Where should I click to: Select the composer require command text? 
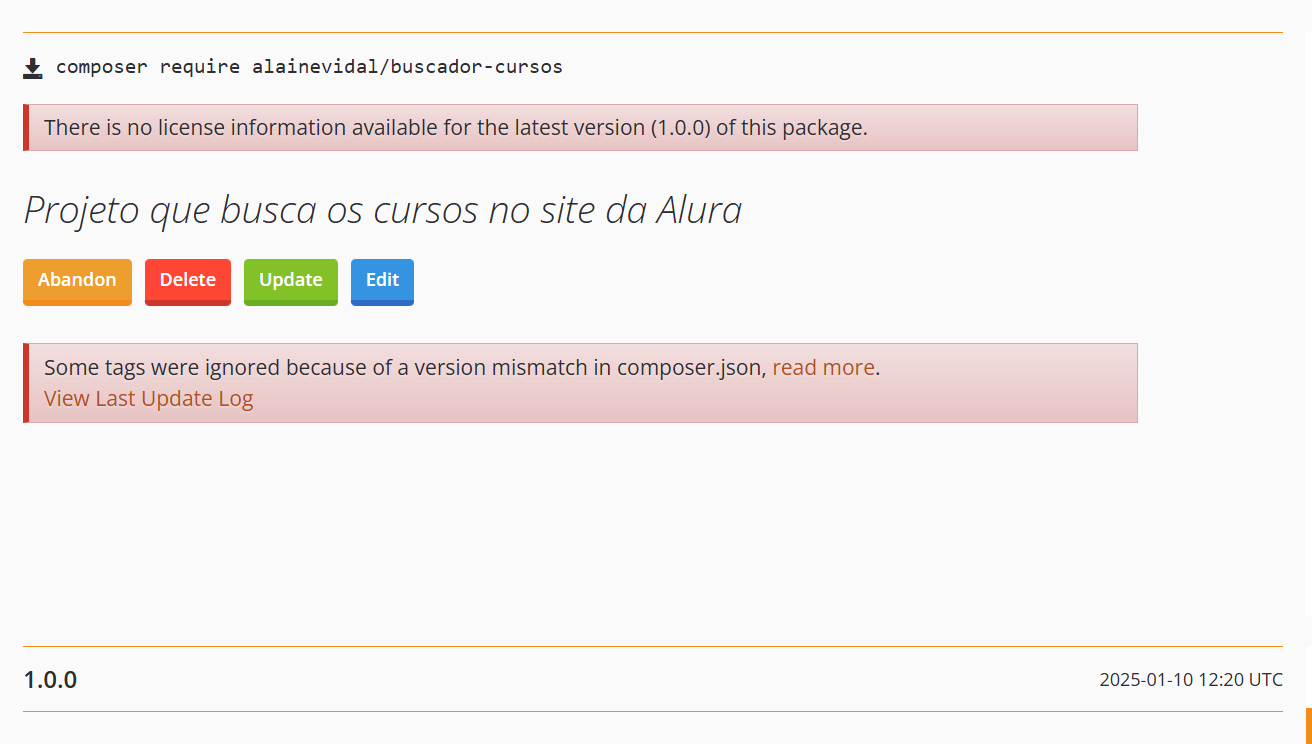pyautogui.click(x=309, y=67)
